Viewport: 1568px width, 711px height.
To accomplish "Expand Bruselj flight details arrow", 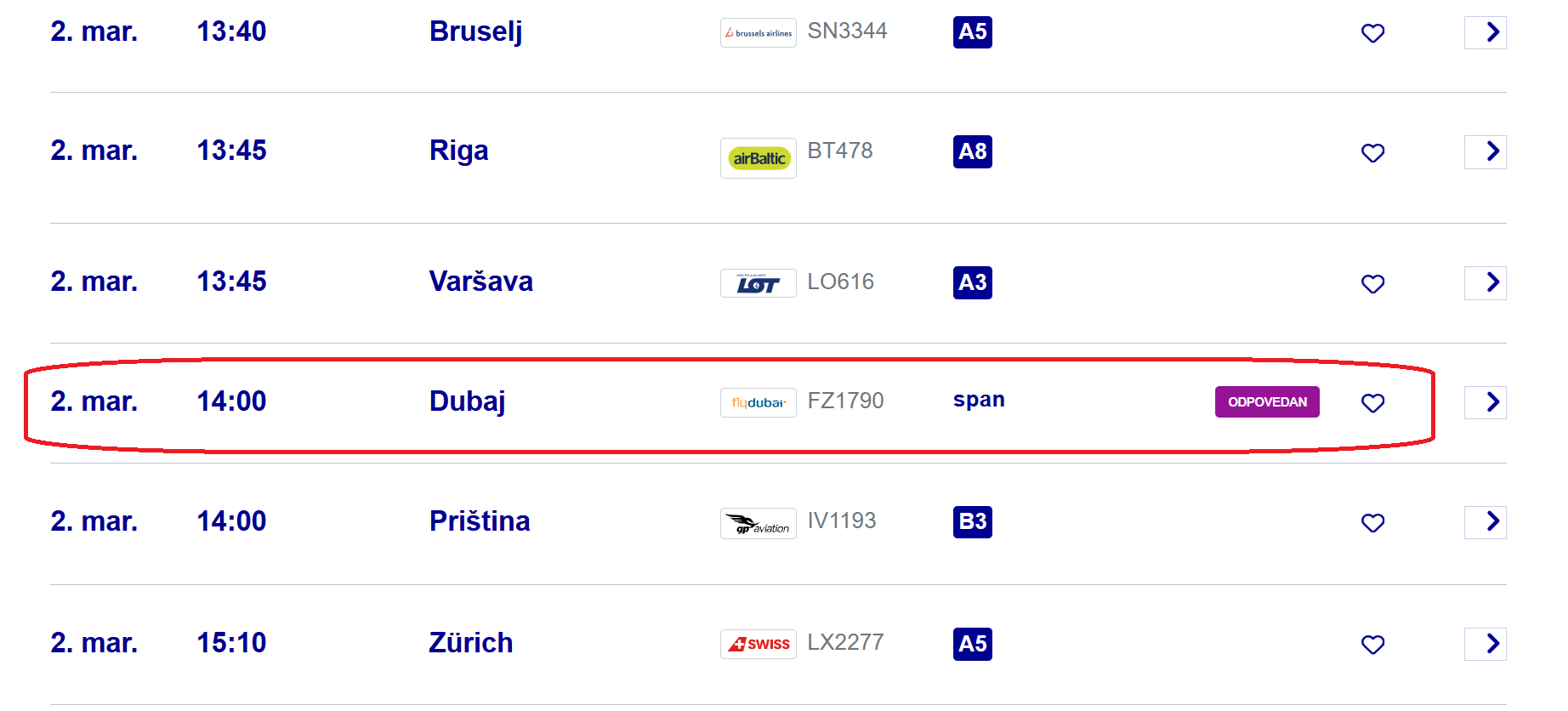I will pos(1485,33).
